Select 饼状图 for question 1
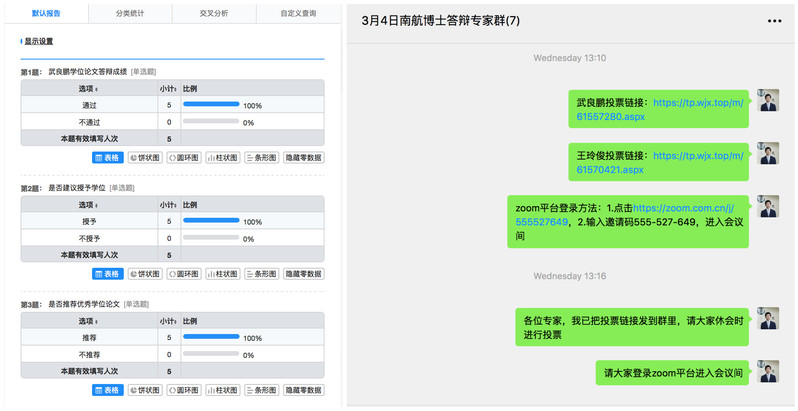 (x=145, y=157)
